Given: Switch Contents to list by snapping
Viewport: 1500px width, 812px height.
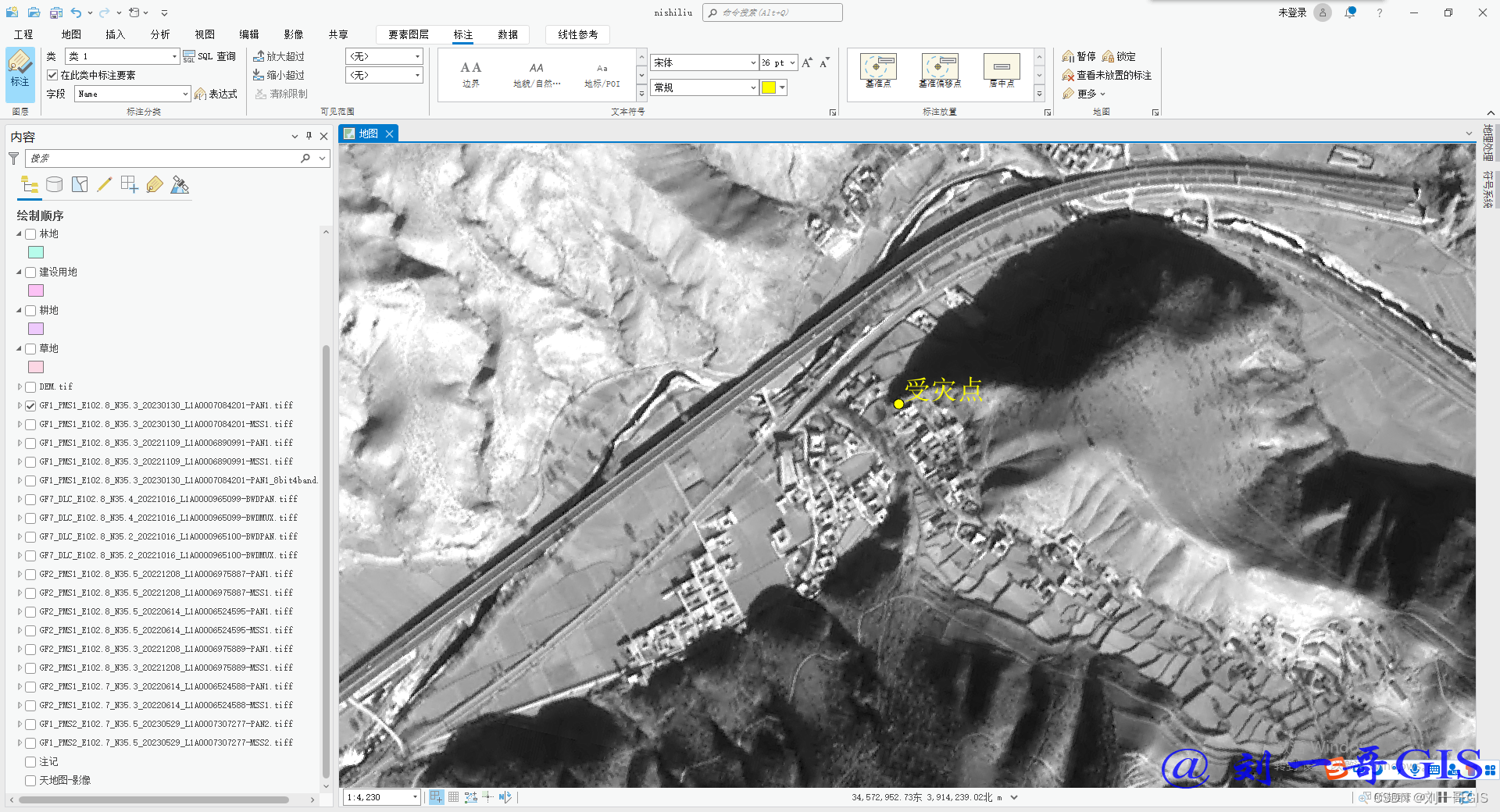Looking at the screenshot, I should [x=130, y=185].
